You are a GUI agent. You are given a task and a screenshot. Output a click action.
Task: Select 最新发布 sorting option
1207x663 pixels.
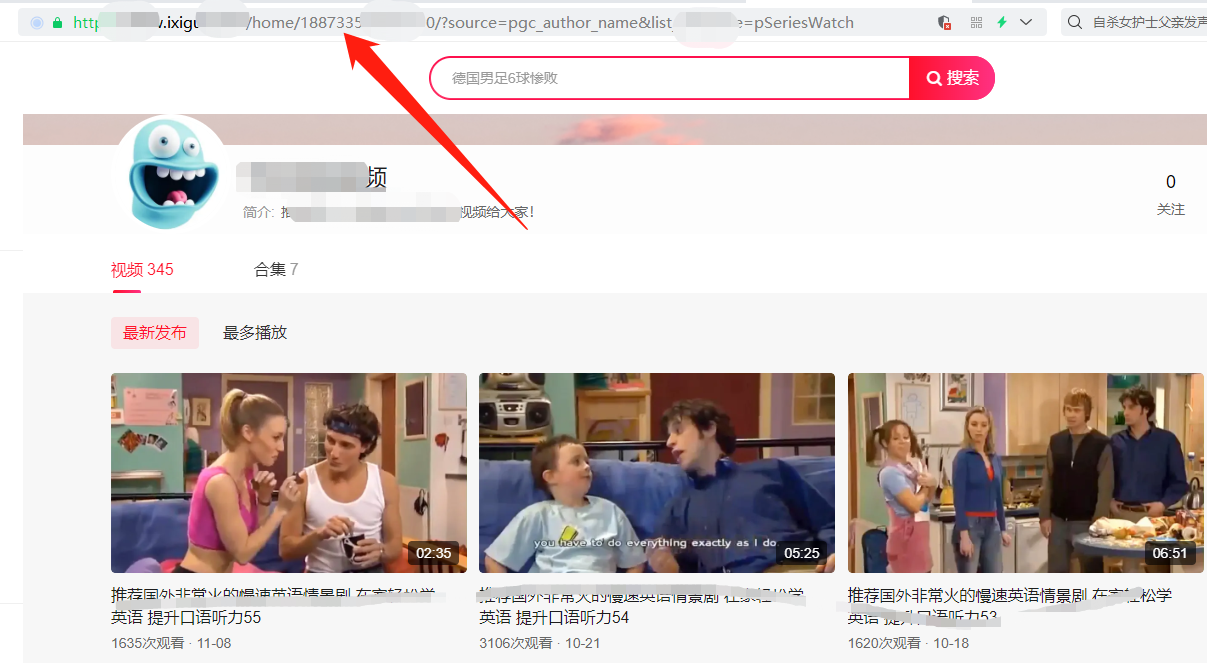tap(154, 332)
